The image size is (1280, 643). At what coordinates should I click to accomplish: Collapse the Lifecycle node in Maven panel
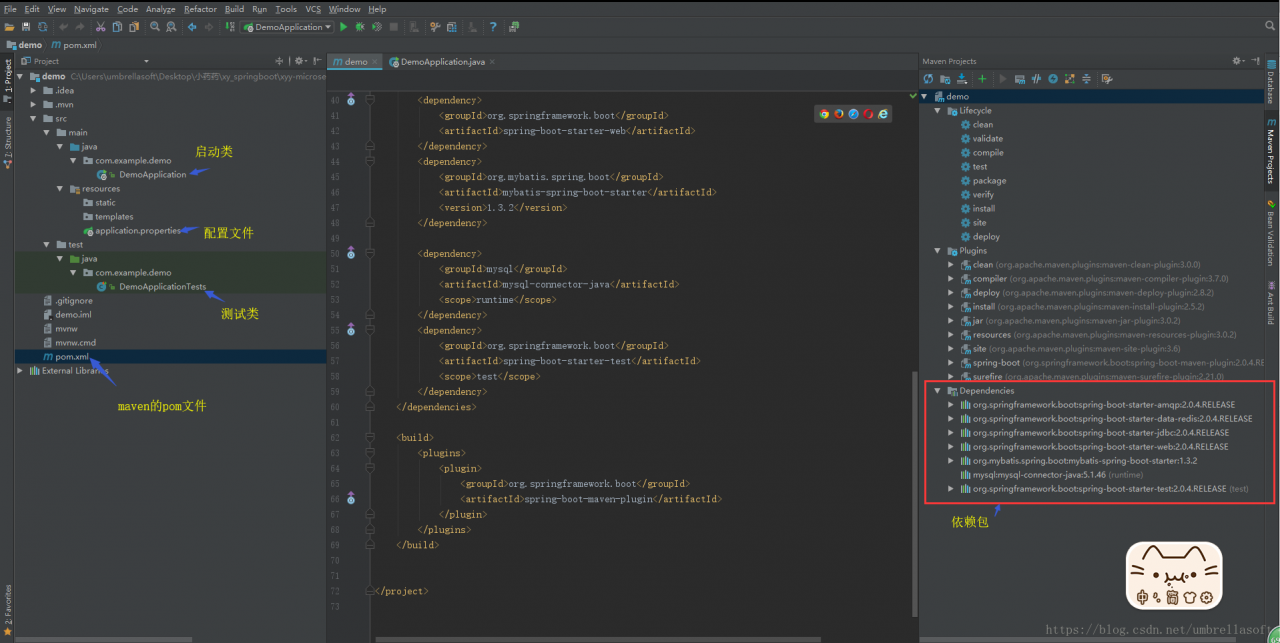click(937, 111)
